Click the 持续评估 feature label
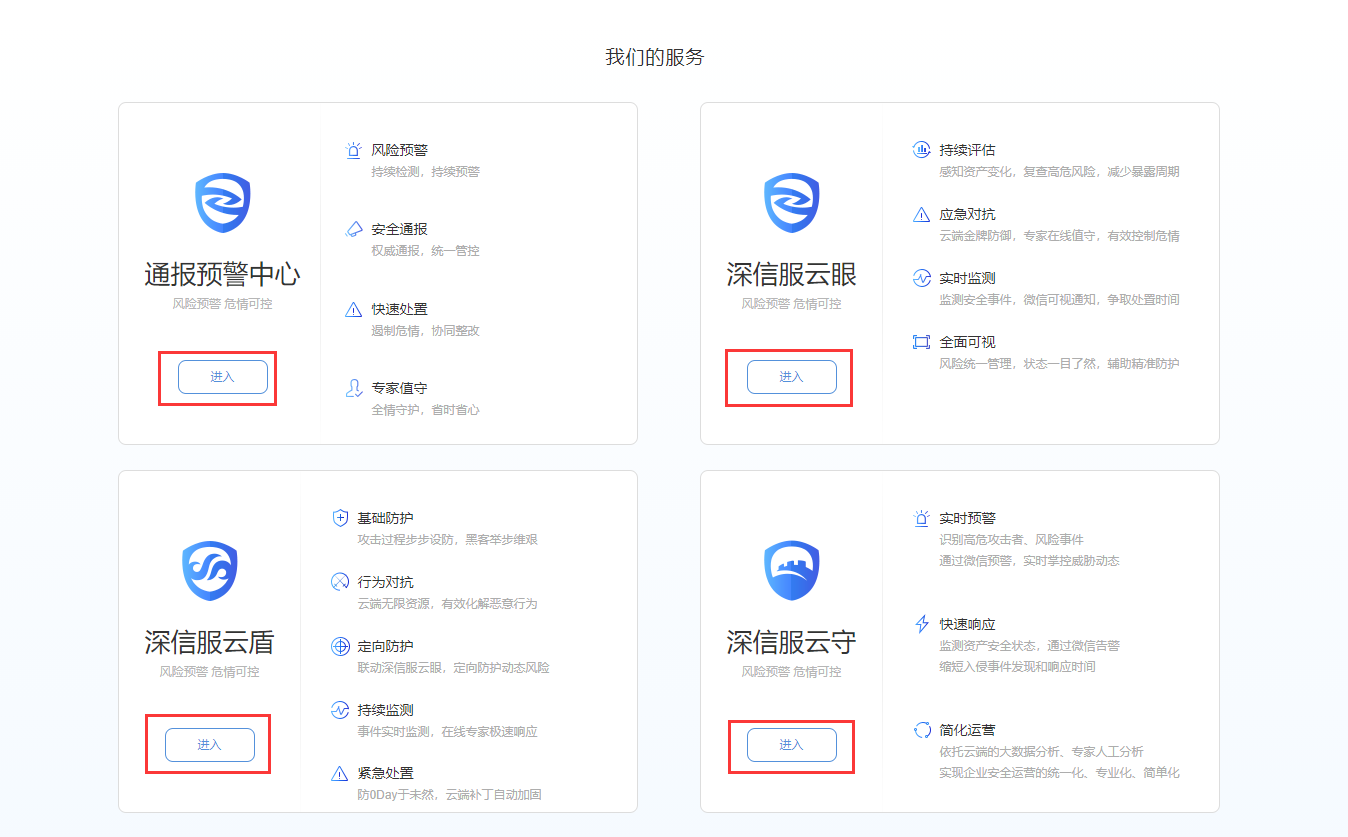 coord(967,150)
